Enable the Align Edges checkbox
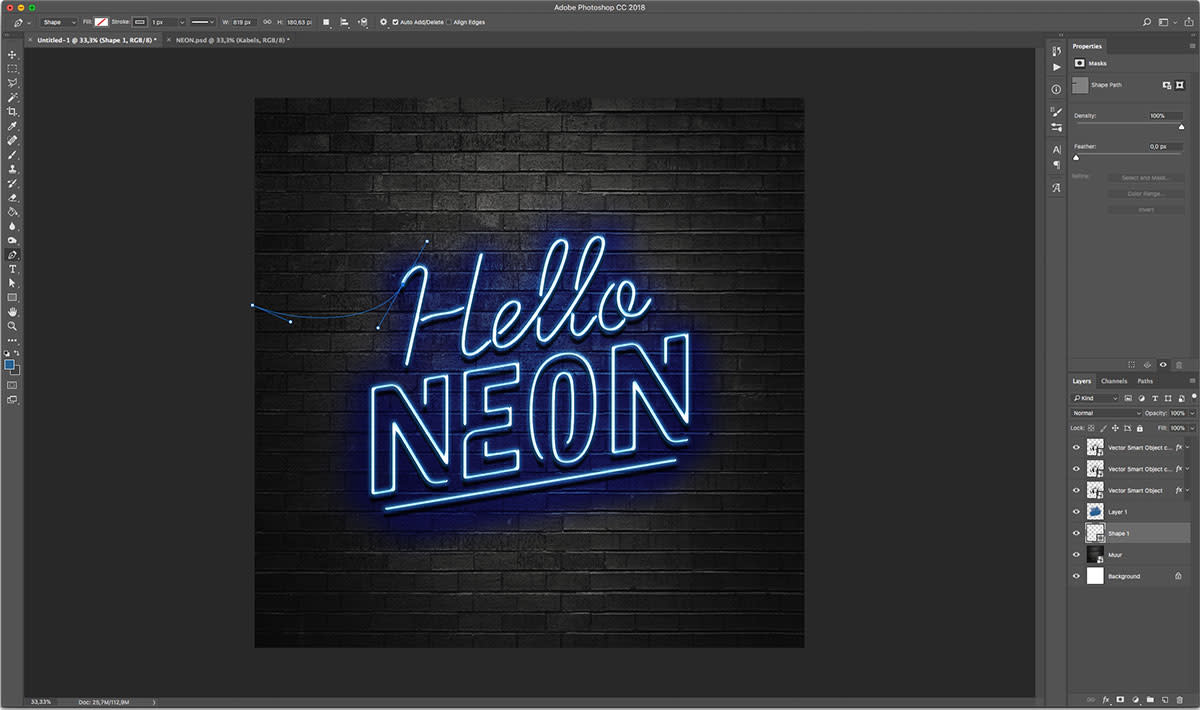Screen dimensions: 1200x710 click(449, 22)
